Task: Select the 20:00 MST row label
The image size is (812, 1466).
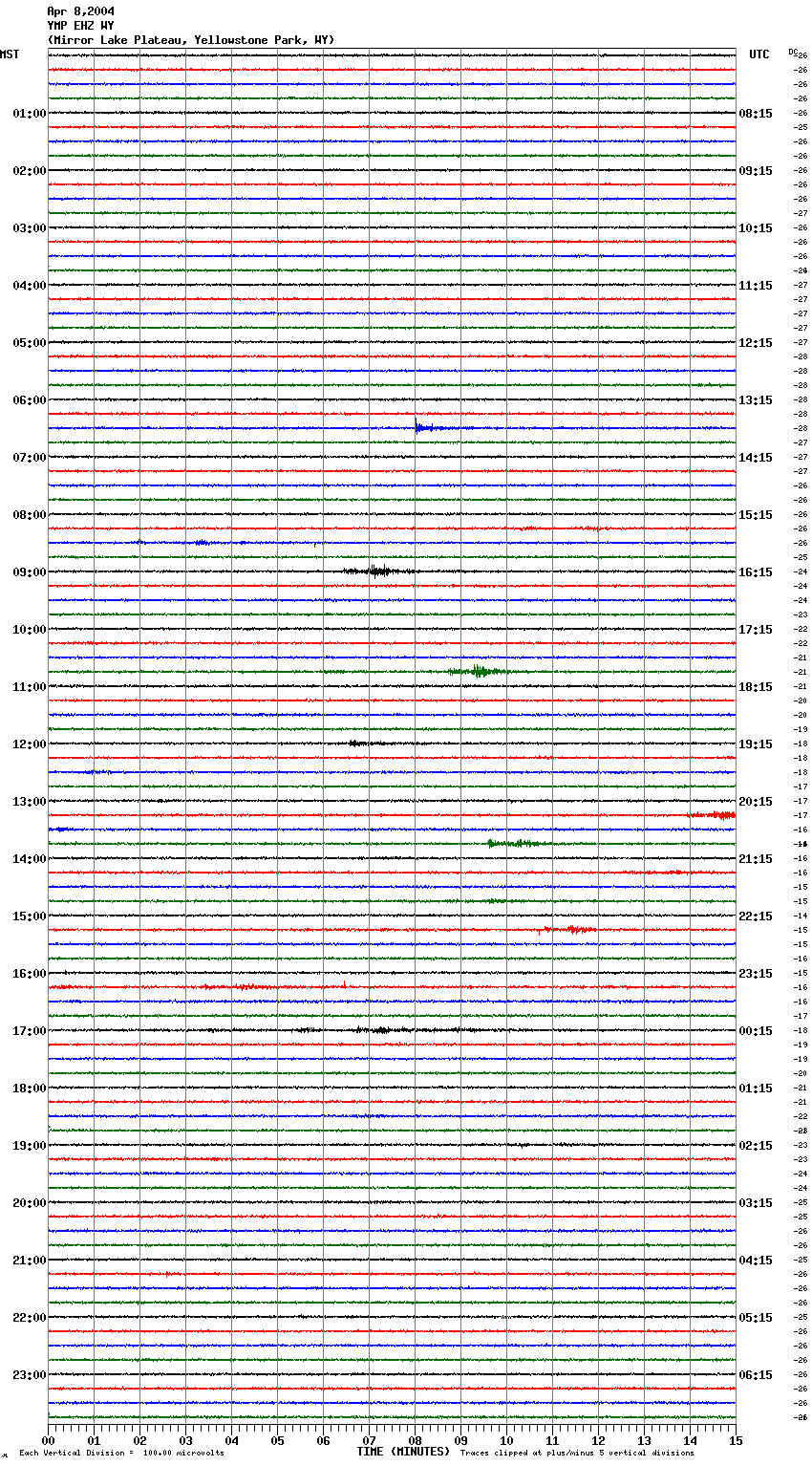Action: (x=30, y=1203)
